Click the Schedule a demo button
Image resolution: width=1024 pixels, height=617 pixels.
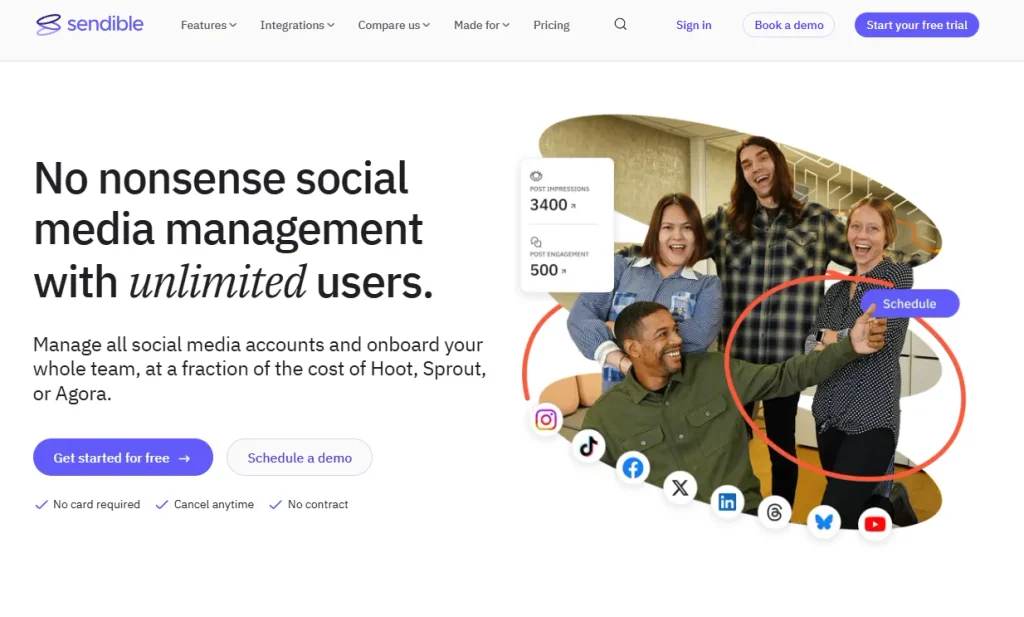(299, 458)
